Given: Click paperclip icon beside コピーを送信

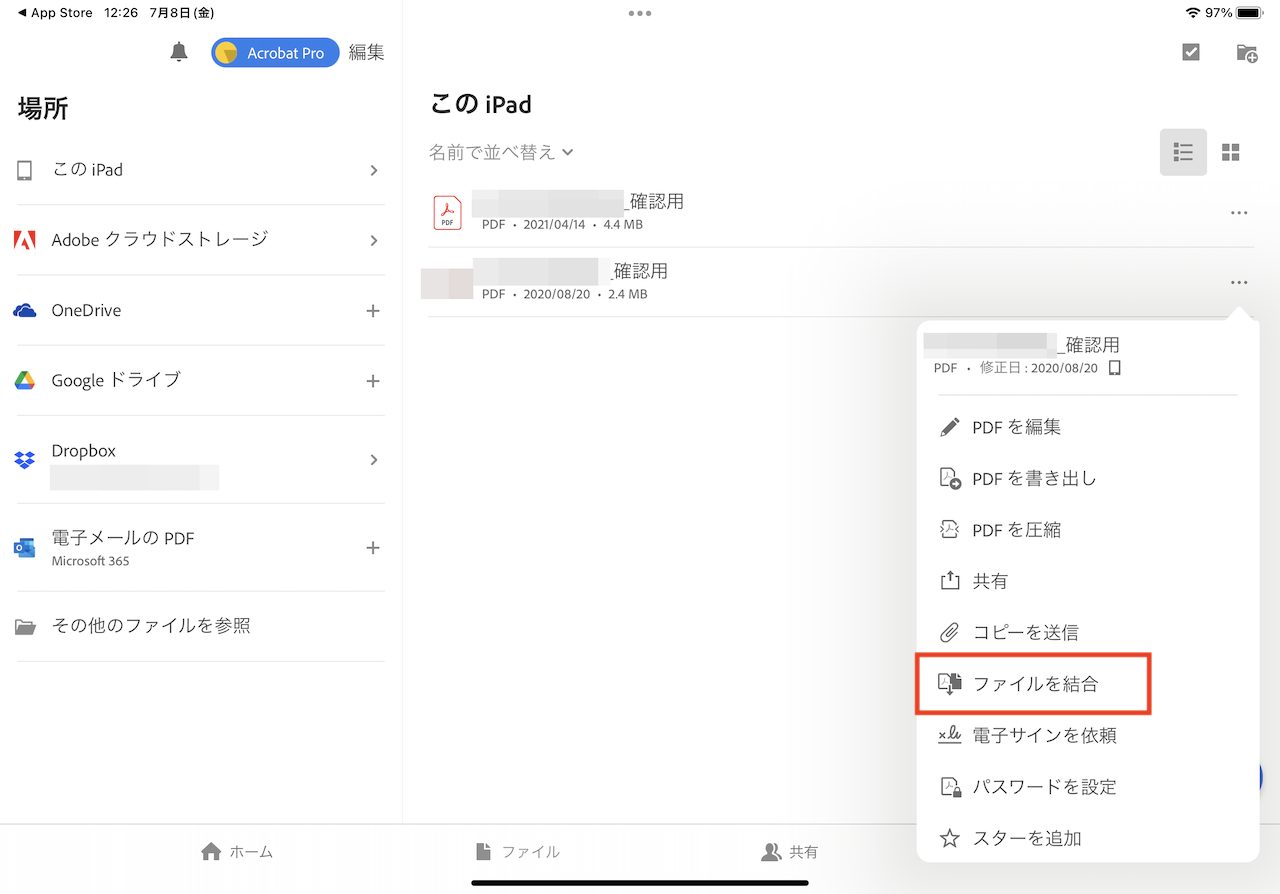Looking at the screenshot, I should point(950,633).
